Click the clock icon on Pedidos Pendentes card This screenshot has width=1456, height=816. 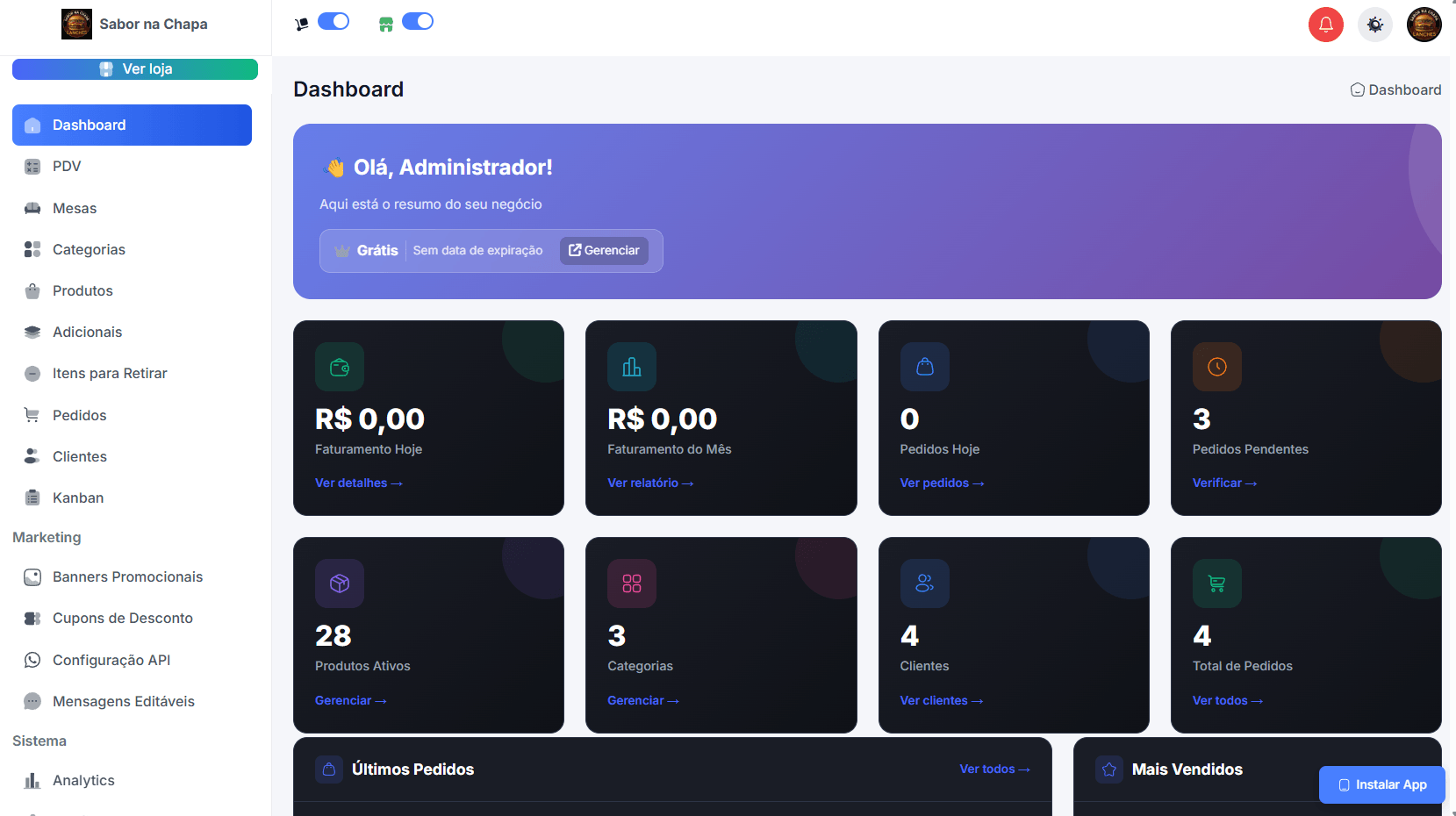(x=1217, y=367)
